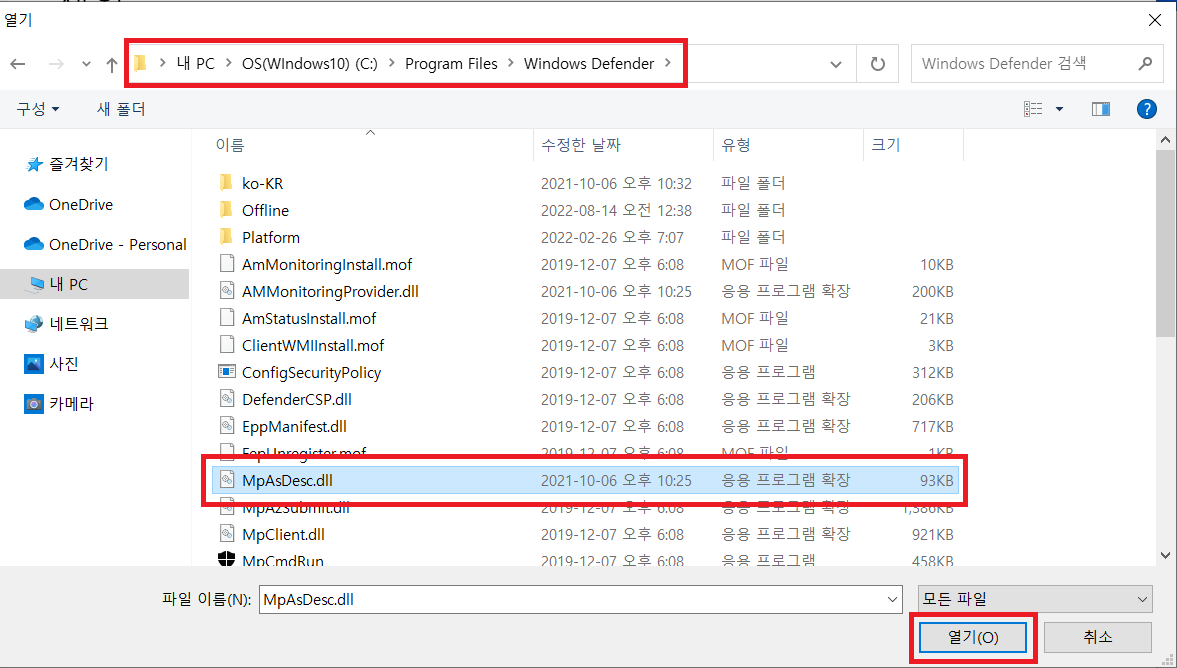Select '내 PC' in the navigation pane

(x=95, y=284)
